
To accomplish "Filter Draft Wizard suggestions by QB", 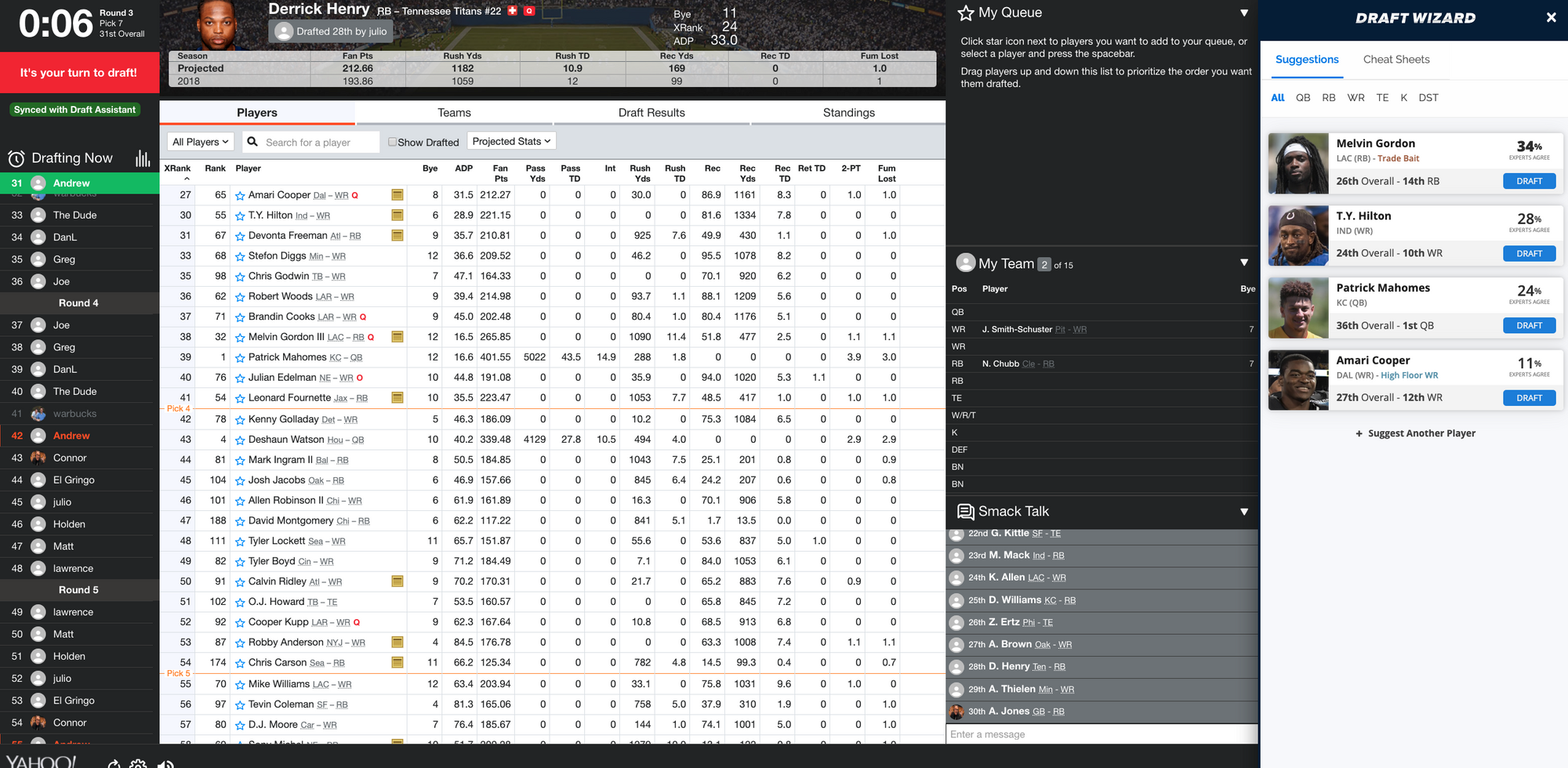I will 1303,98.
